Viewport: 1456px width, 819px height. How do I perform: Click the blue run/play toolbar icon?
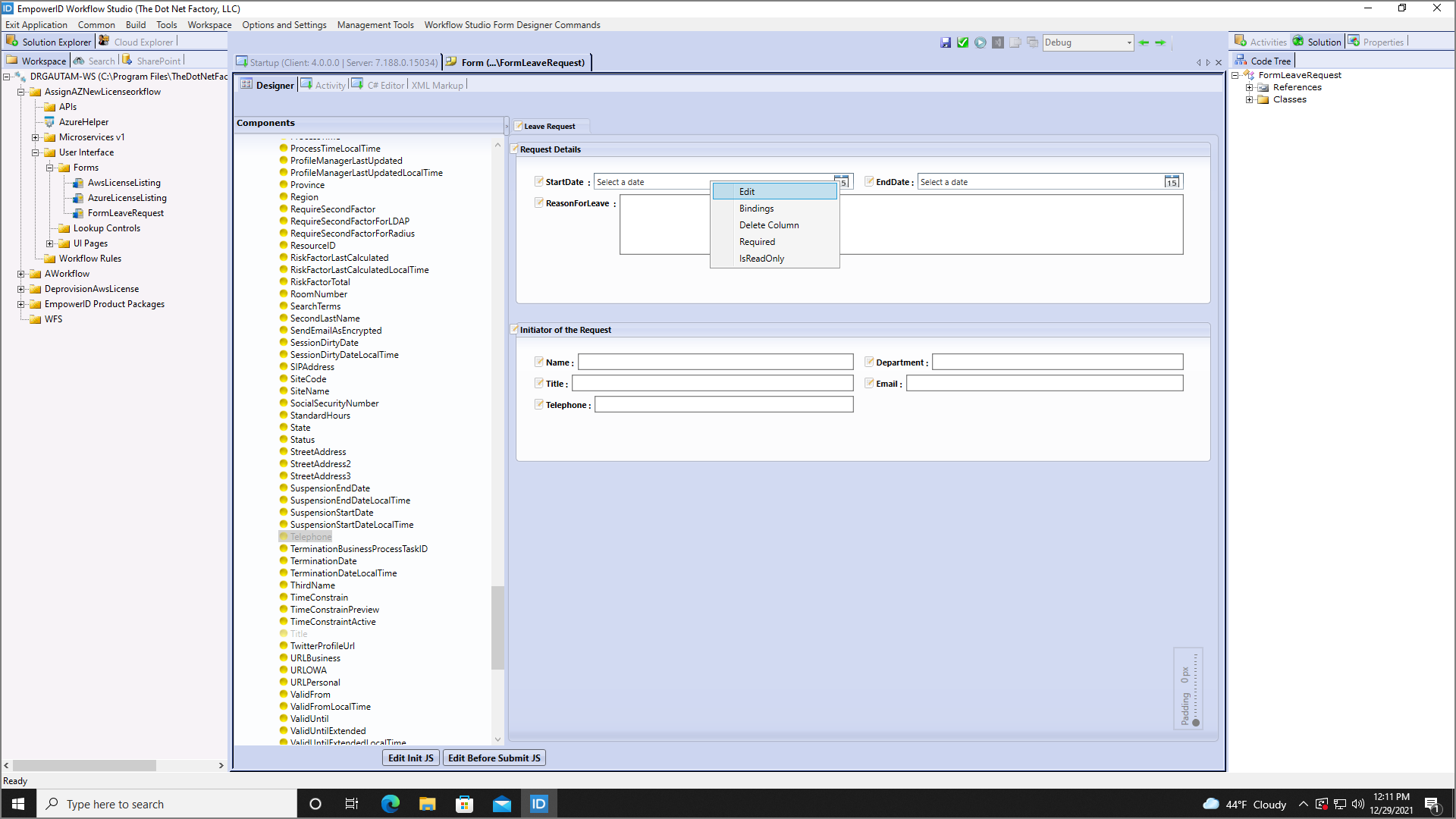click(979, 42)
